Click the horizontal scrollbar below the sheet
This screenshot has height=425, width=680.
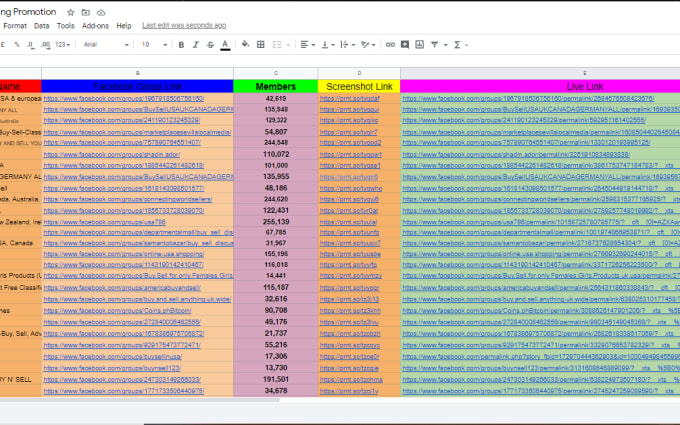[x=140, y=399]
